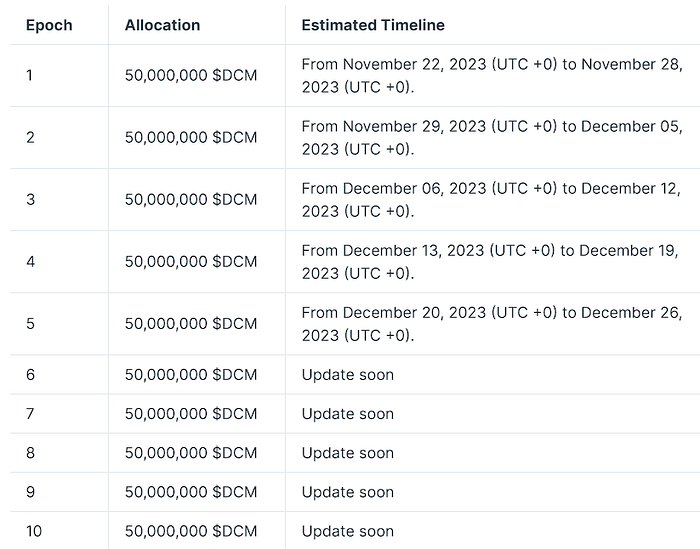Click the November 29 to December 05 timeline
This screenshot has width=700, height=549.
pos(490,137)
